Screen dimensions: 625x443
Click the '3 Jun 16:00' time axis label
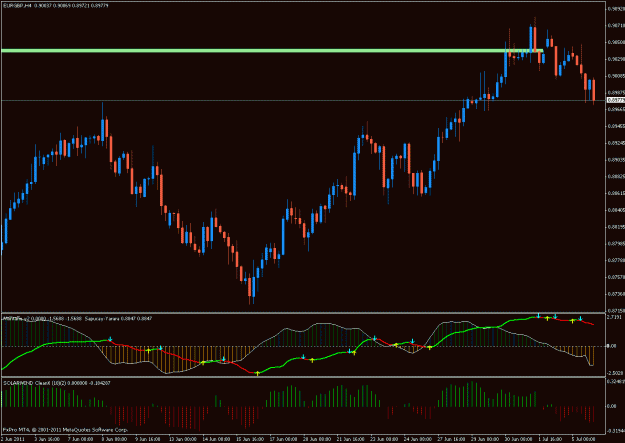coord(47,439)
